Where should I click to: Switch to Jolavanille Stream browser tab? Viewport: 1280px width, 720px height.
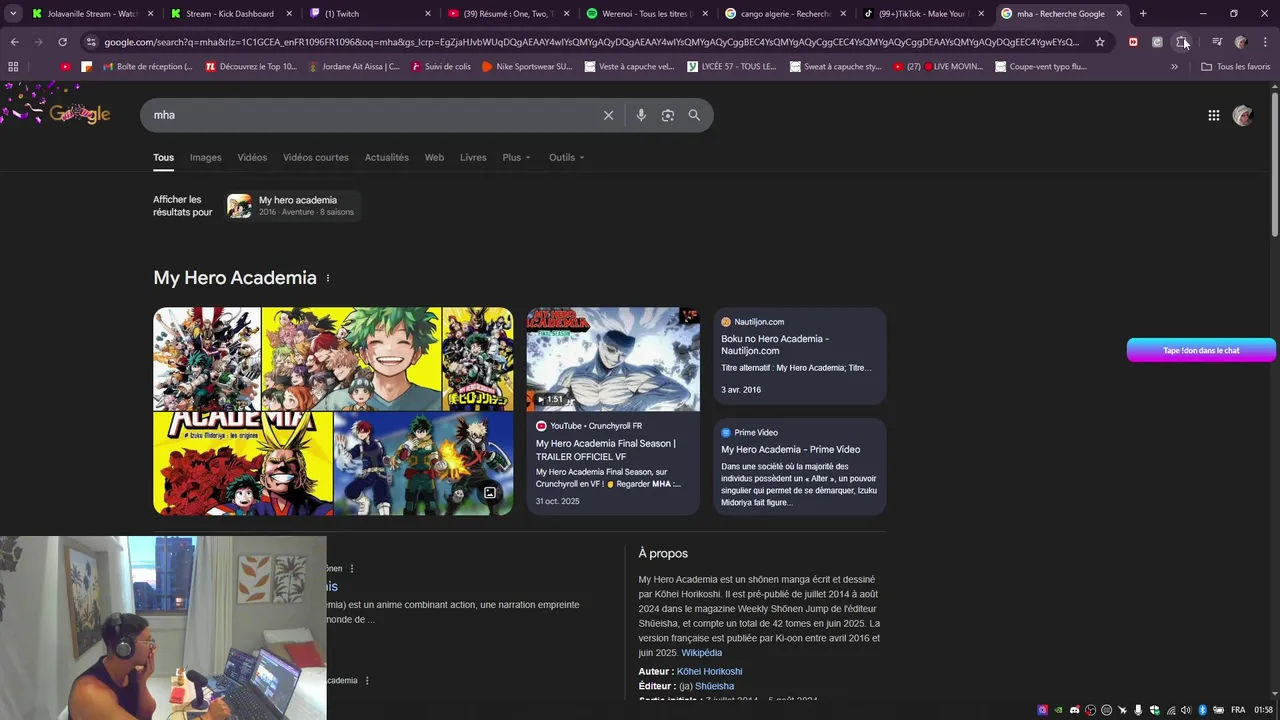[92, 14]
